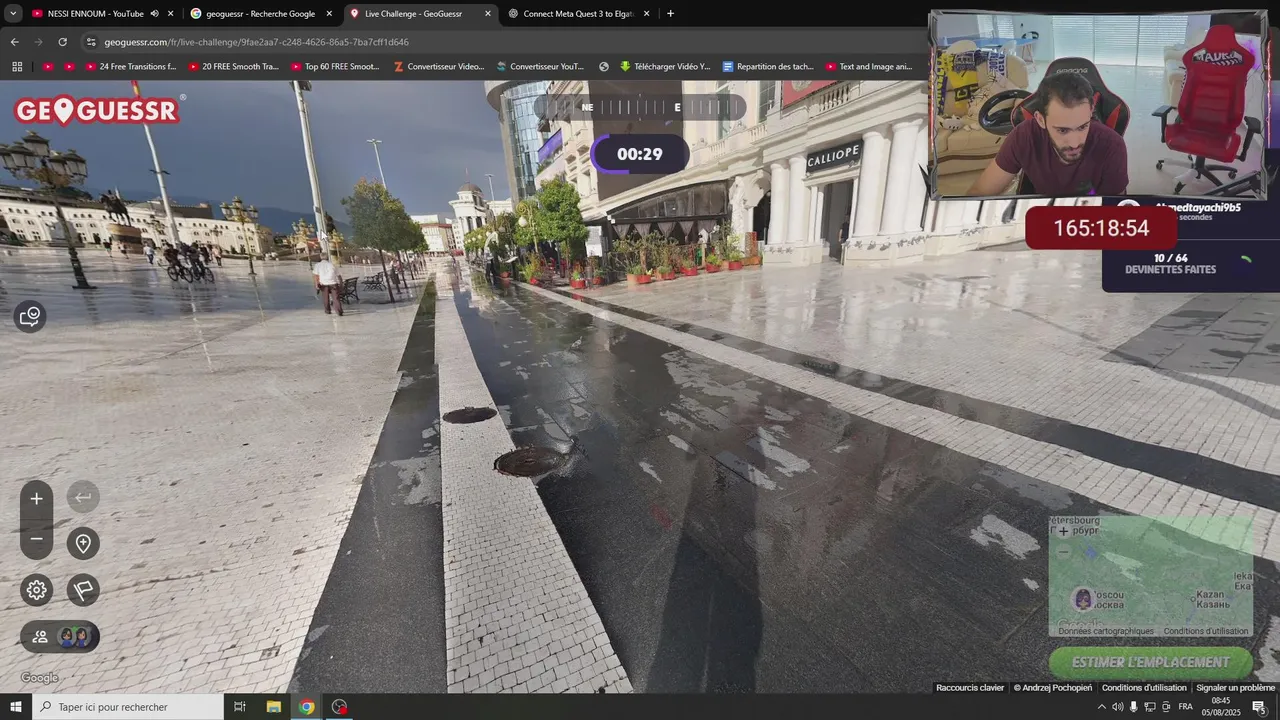Switch to geoguessr Recherche Google tab

pos(260,14)
